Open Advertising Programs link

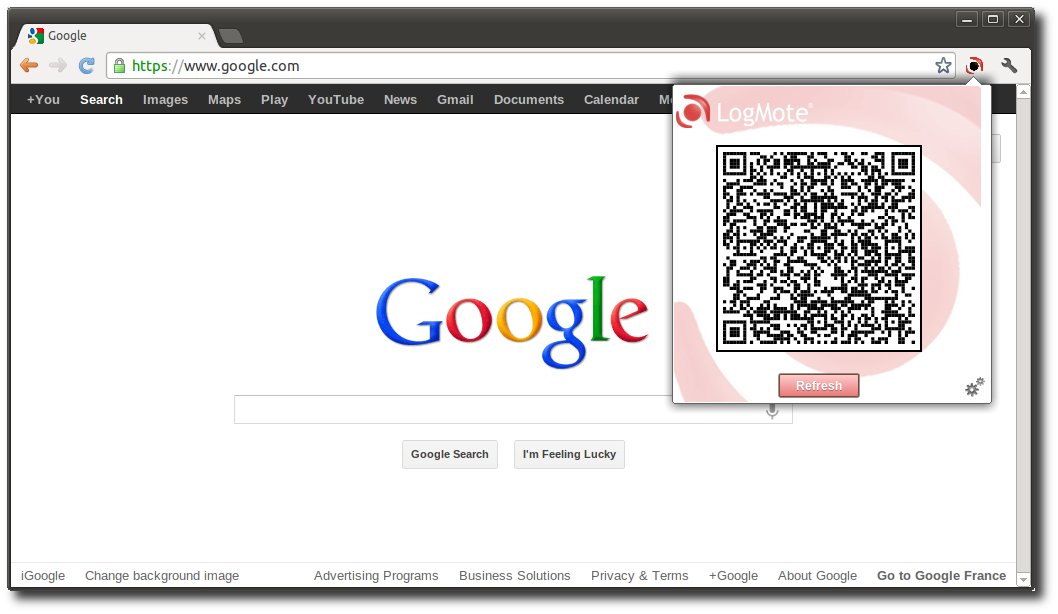tap(376, 576)
